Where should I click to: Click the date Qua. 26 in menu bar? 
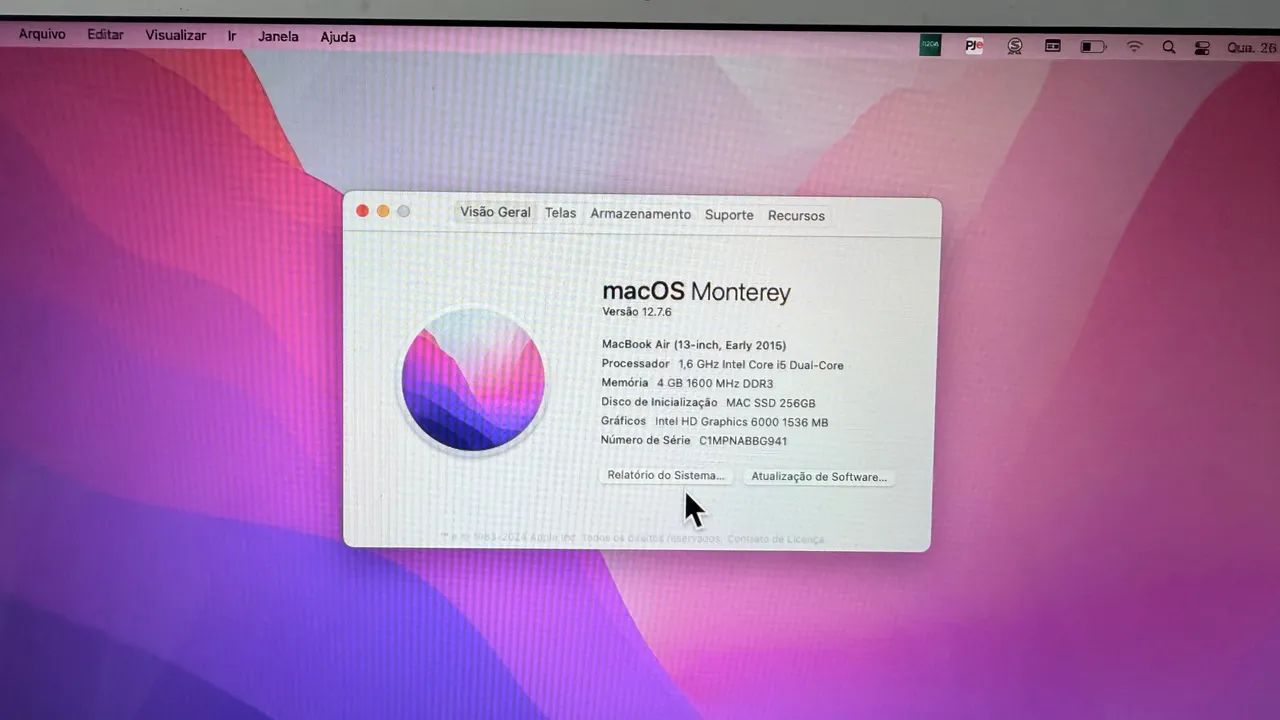tap(1251, 48)
